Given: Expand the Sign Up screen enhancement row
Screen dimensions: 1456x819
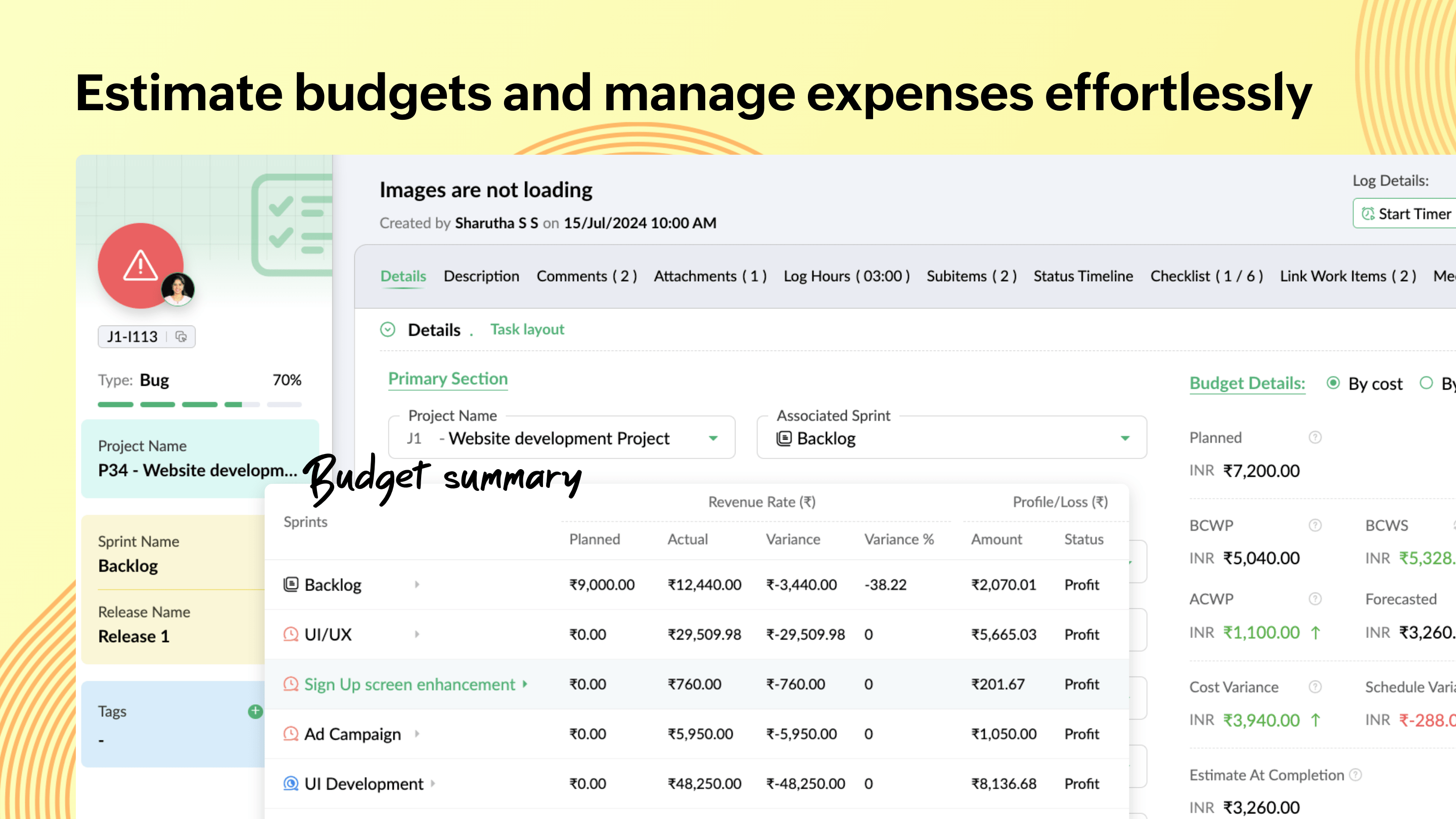Looking at the screenshot, I should [x=525, y=685].
